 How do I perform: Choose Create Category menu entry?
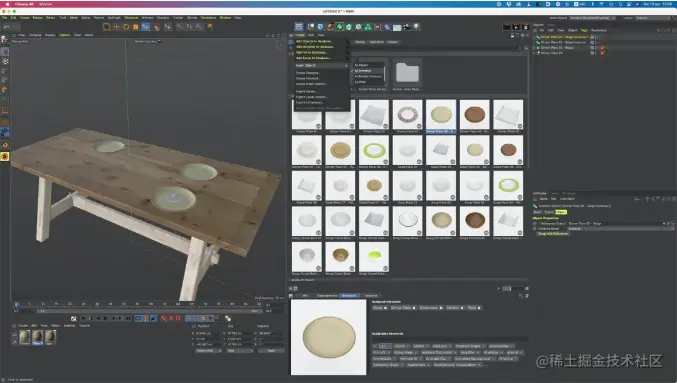(x=308, y=73)
